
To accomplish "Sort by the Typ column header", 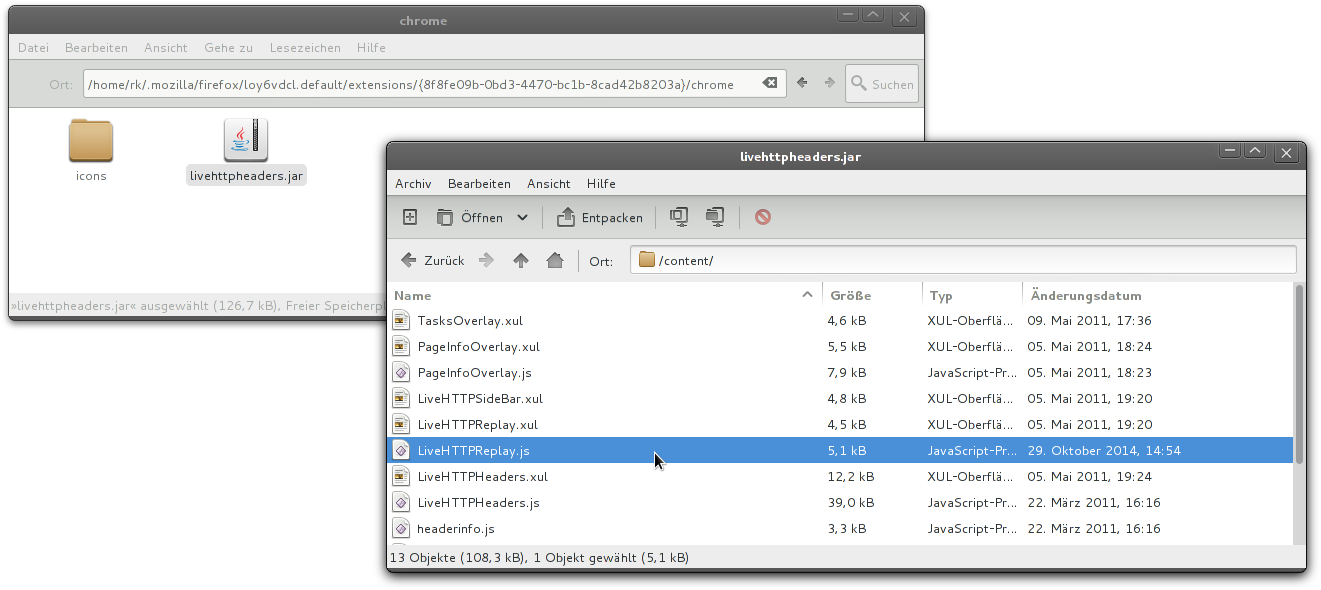I will (x=972, y=295).
